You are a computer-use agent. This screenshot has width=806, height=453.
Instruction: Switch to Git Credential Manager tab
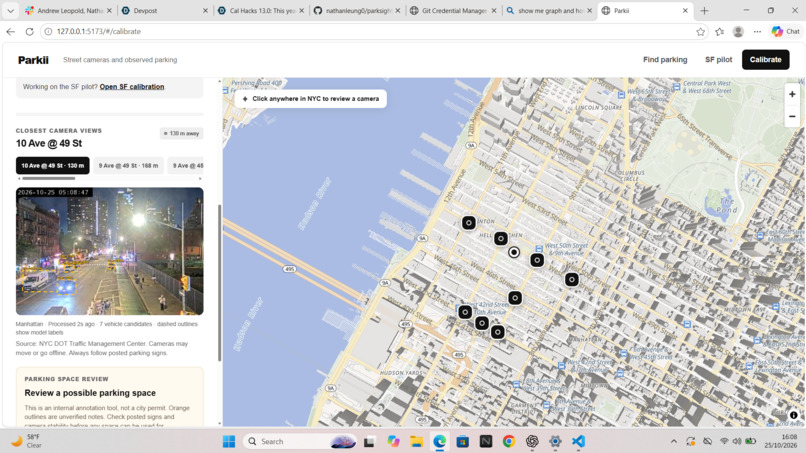(453, 10)
